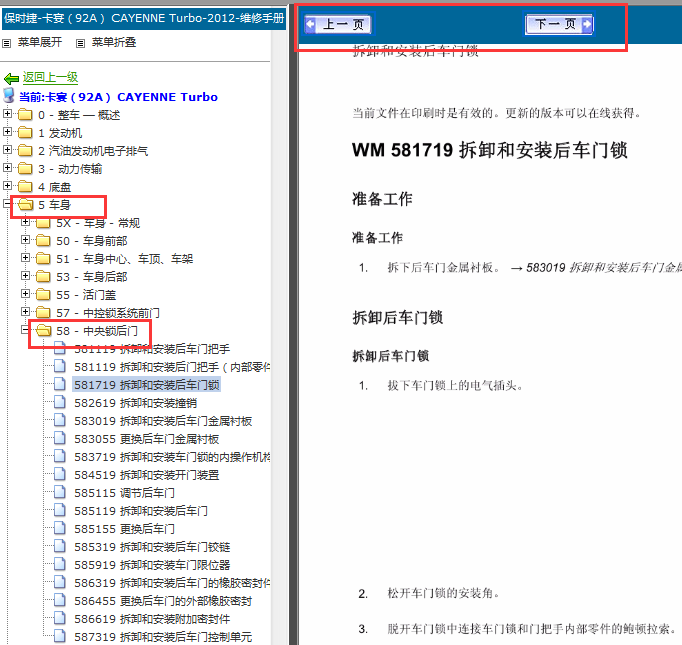Click the document icon of 583055 更换后车门金属衬板
The width and height of the screenshot is (682, 645).
(x=60, y=438)
